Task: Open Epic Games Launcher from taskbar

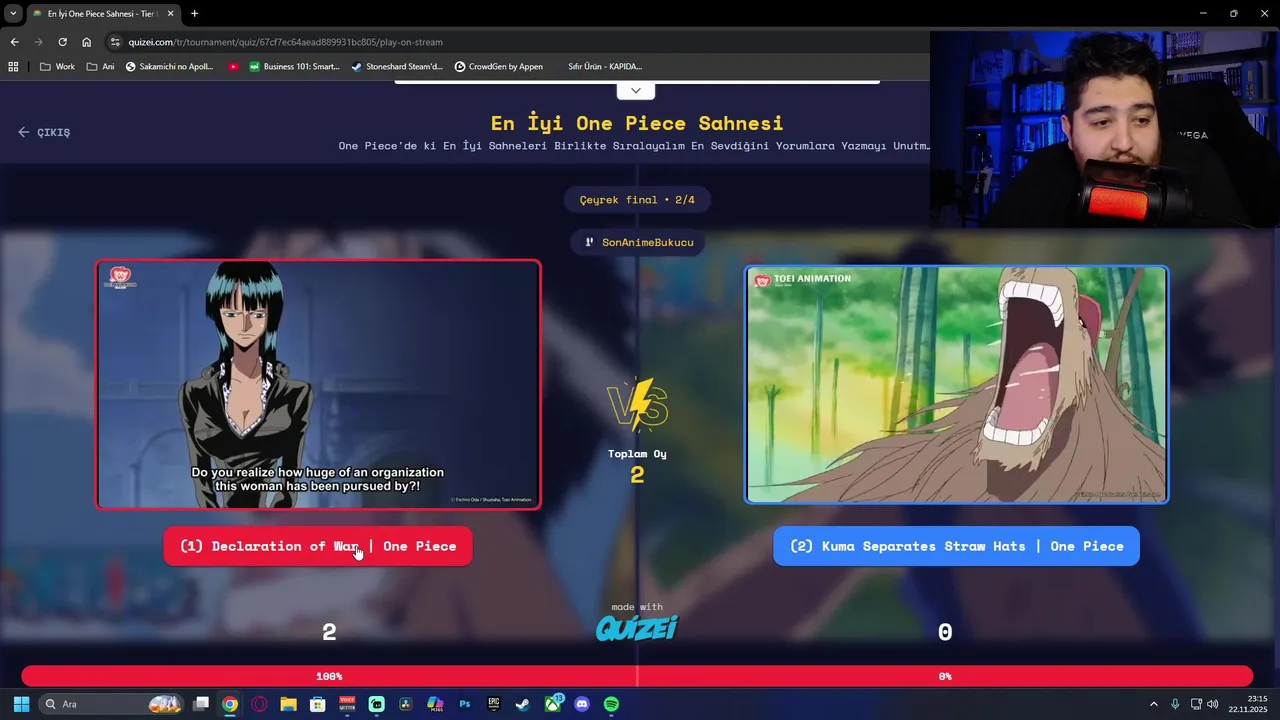Action: (494, 704)
